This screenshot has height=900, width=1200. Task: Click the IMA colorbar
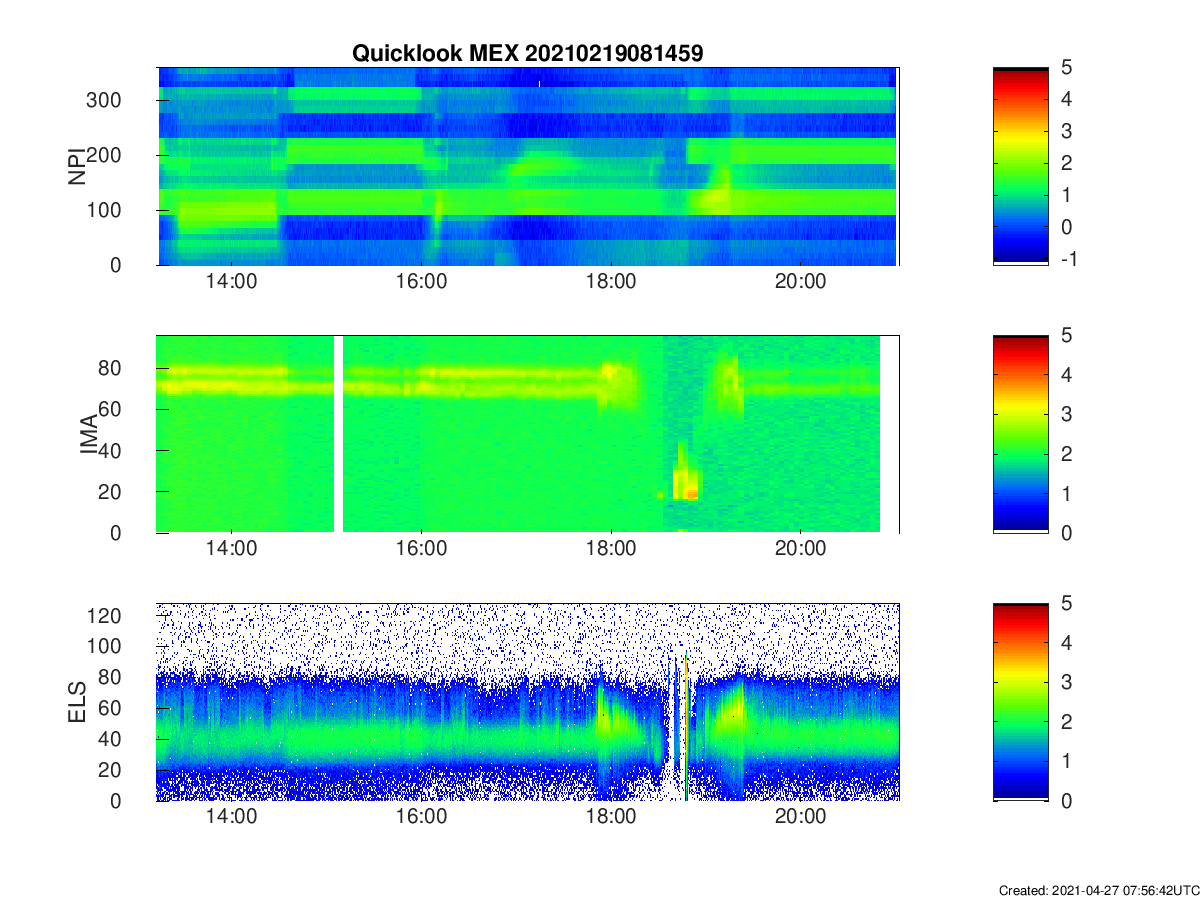click(1021, 434)
